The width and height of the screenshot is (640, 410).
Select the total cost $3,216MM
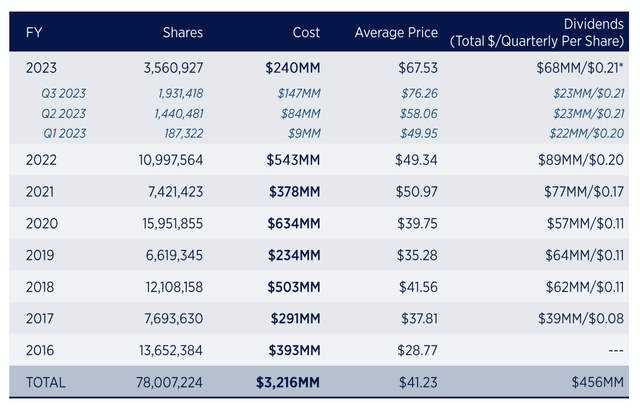[x=288, y=383]
